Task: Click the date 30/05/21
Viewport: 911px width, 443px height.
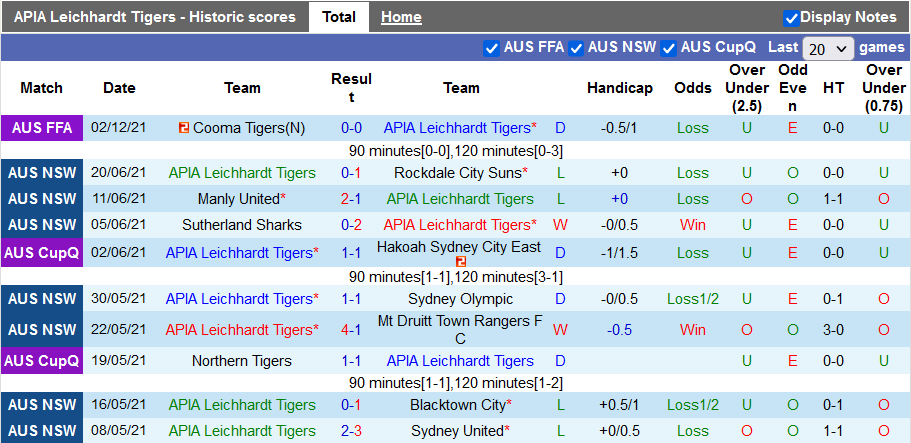Action: click(x=119, y=299)
